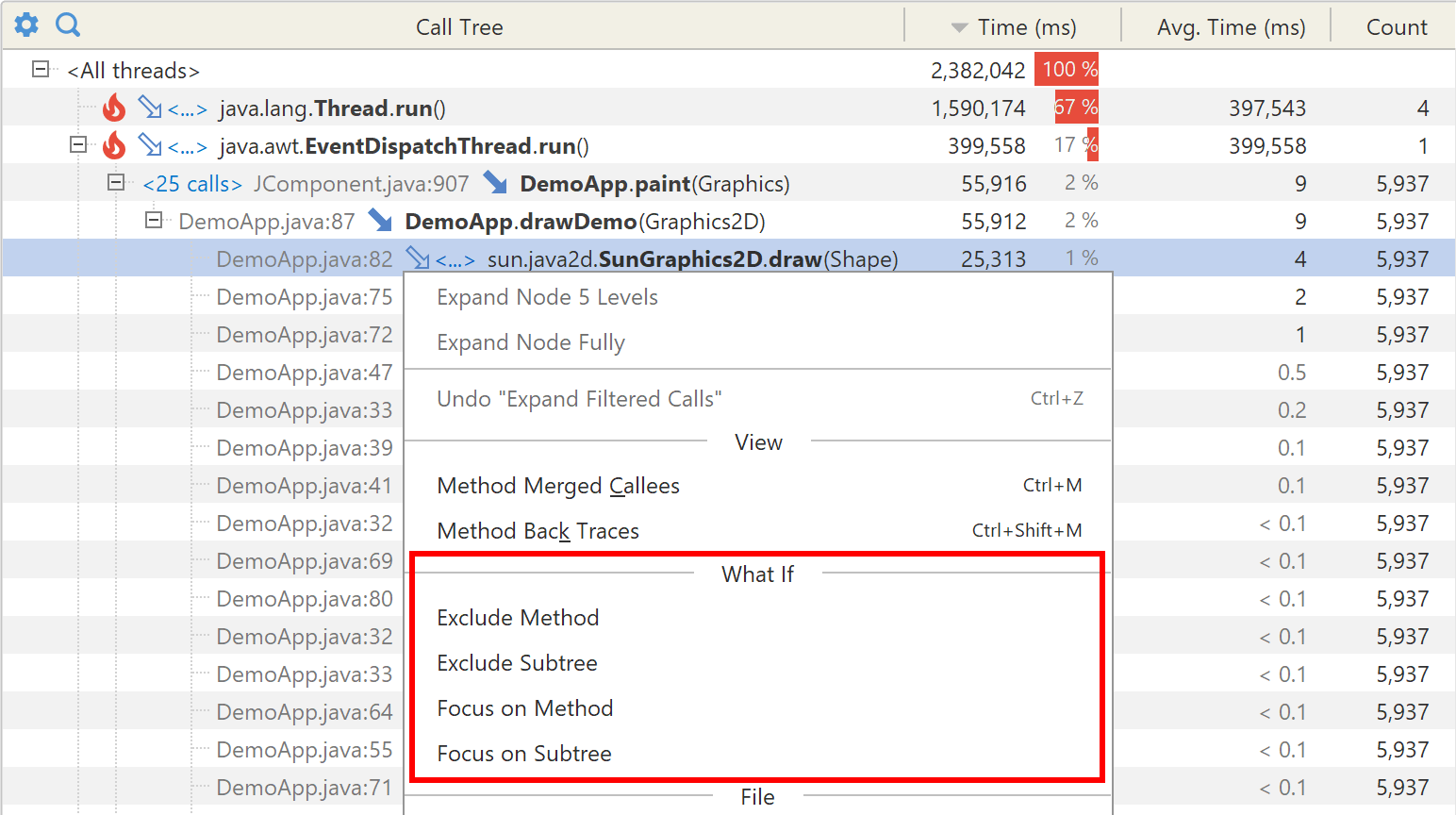Select the SunGraphics2D.draw(Shape) row

coord(728,258)
